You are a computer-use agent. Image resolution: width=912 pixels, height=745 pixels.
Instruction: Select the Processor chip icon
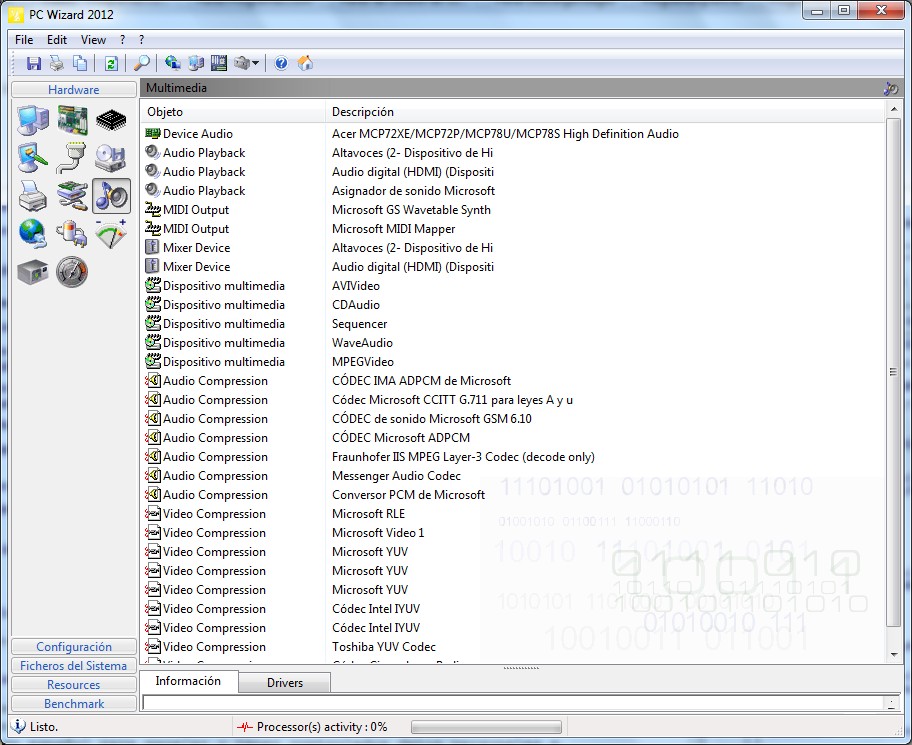tap(111, 120)
